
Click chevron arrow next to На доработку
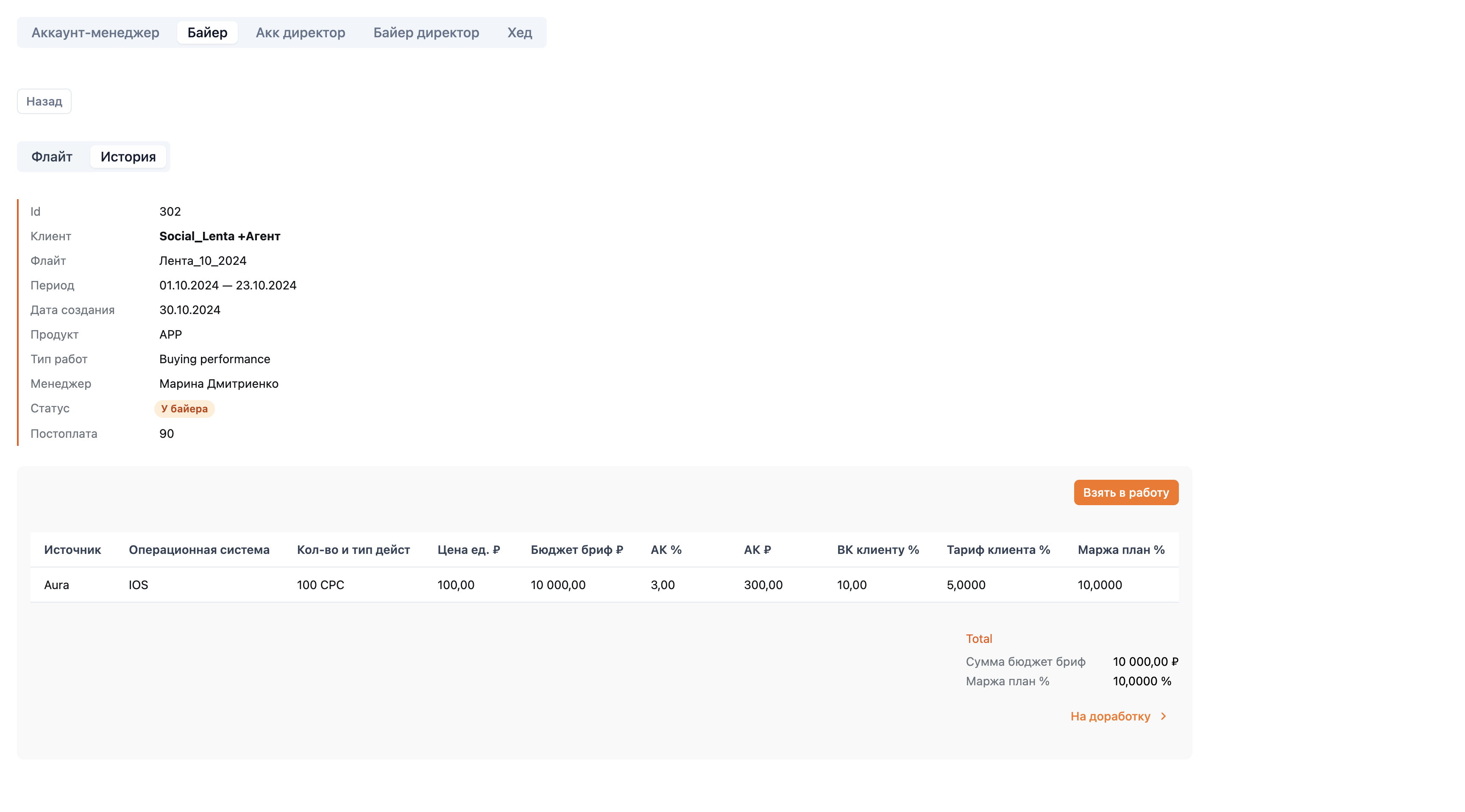coord(1164,716)
